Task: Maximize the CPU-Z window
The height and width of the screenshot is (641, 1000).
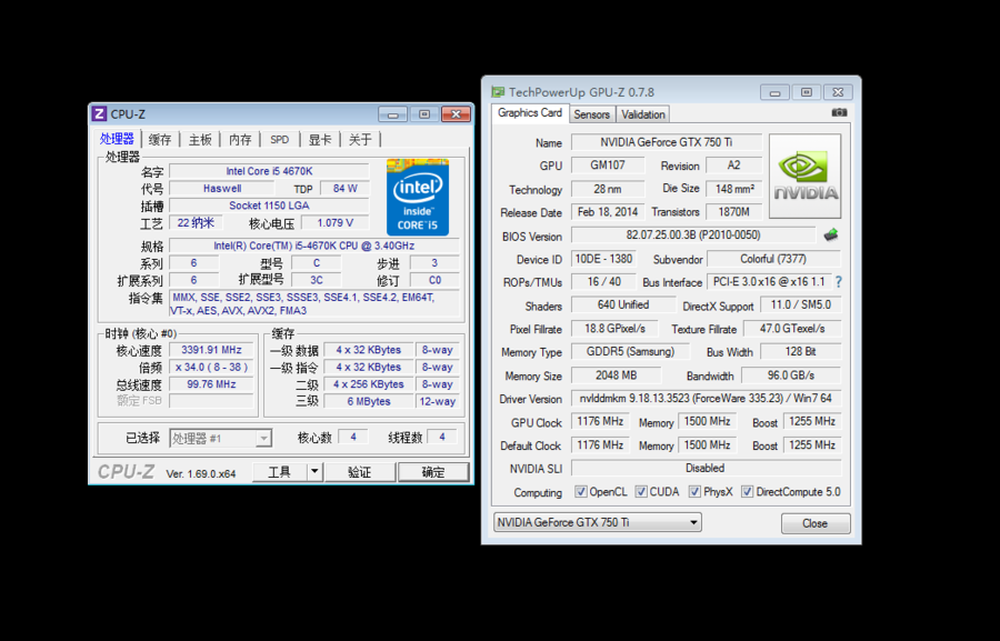Action: [x=424, y=115]
